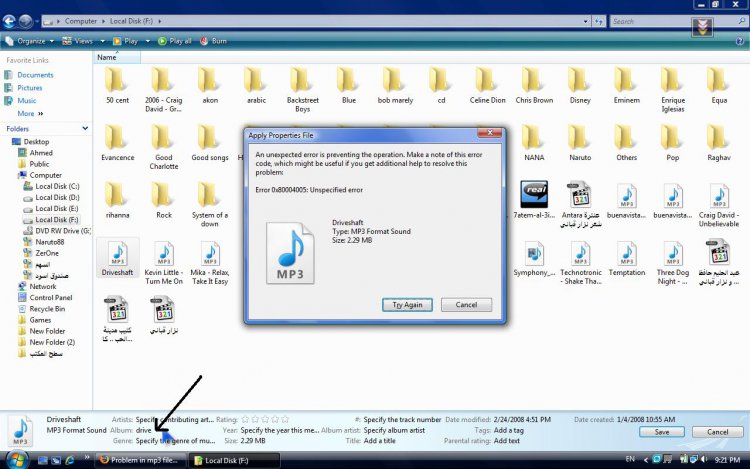750x469 pixels.
Task: Click the Genre field in details pane
Action: tap(176, 441)
